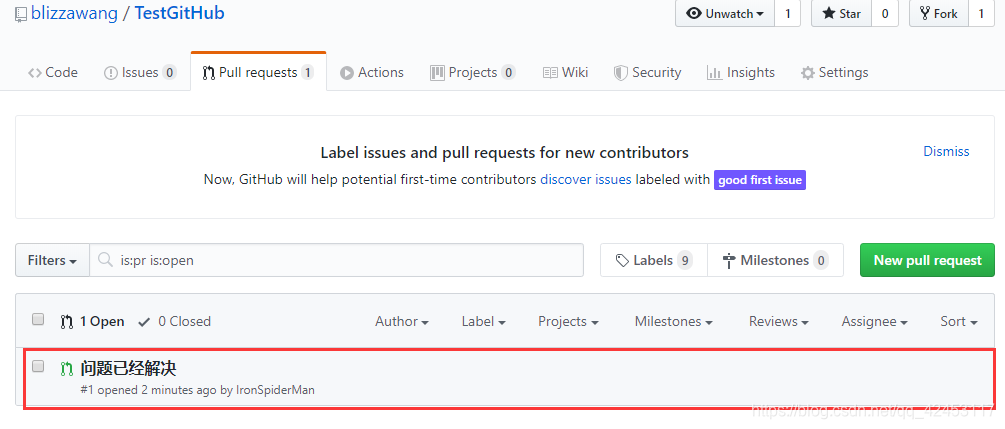This screenshot has height=429, width=1005.
Task: Toggle the select-all pull requests checkbox
Action: (x=38, y=320)
